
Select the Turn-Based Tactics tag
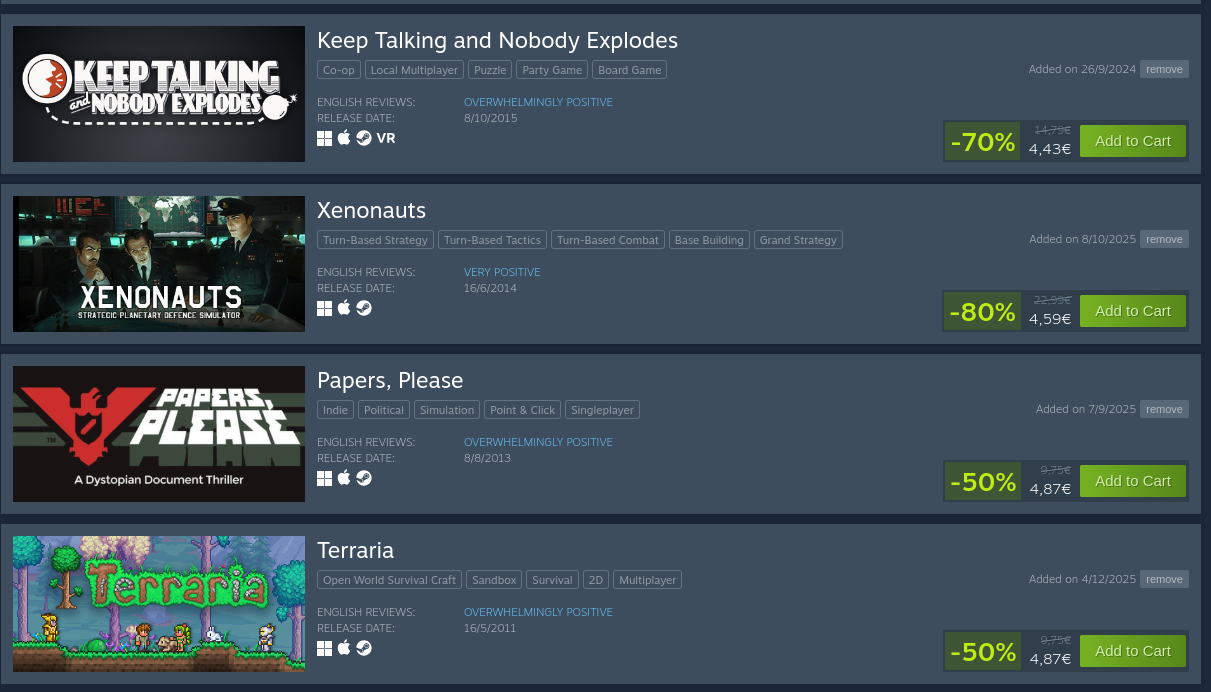click(x=492, y=240)
